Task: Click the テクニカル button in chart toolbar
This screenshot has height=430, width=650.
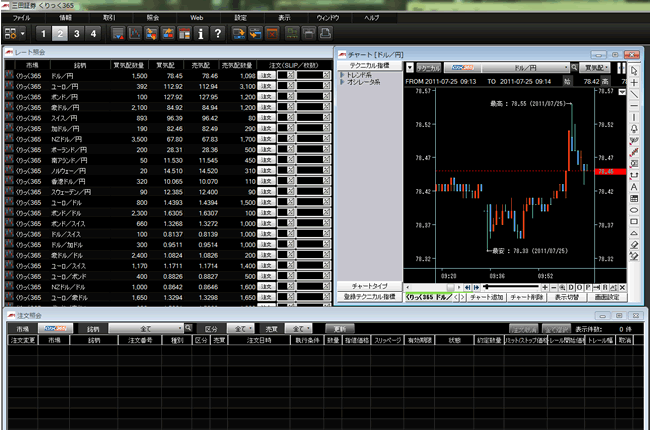Action: point(428,68)
